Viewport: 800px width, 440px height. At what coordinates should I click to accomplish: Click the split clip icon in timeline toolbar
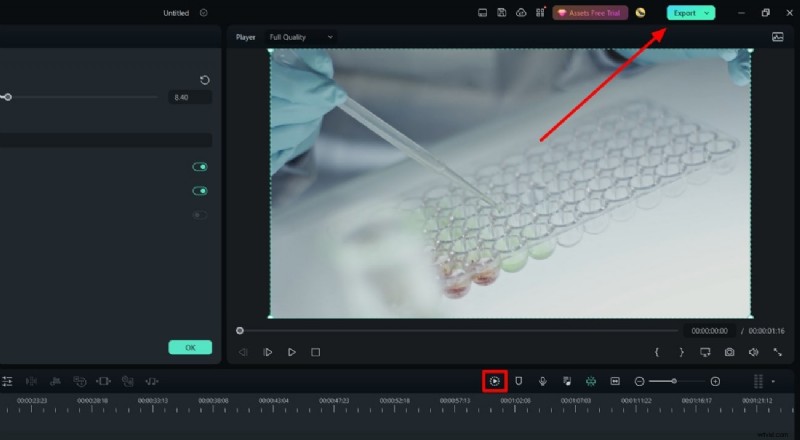click(31, 381)
